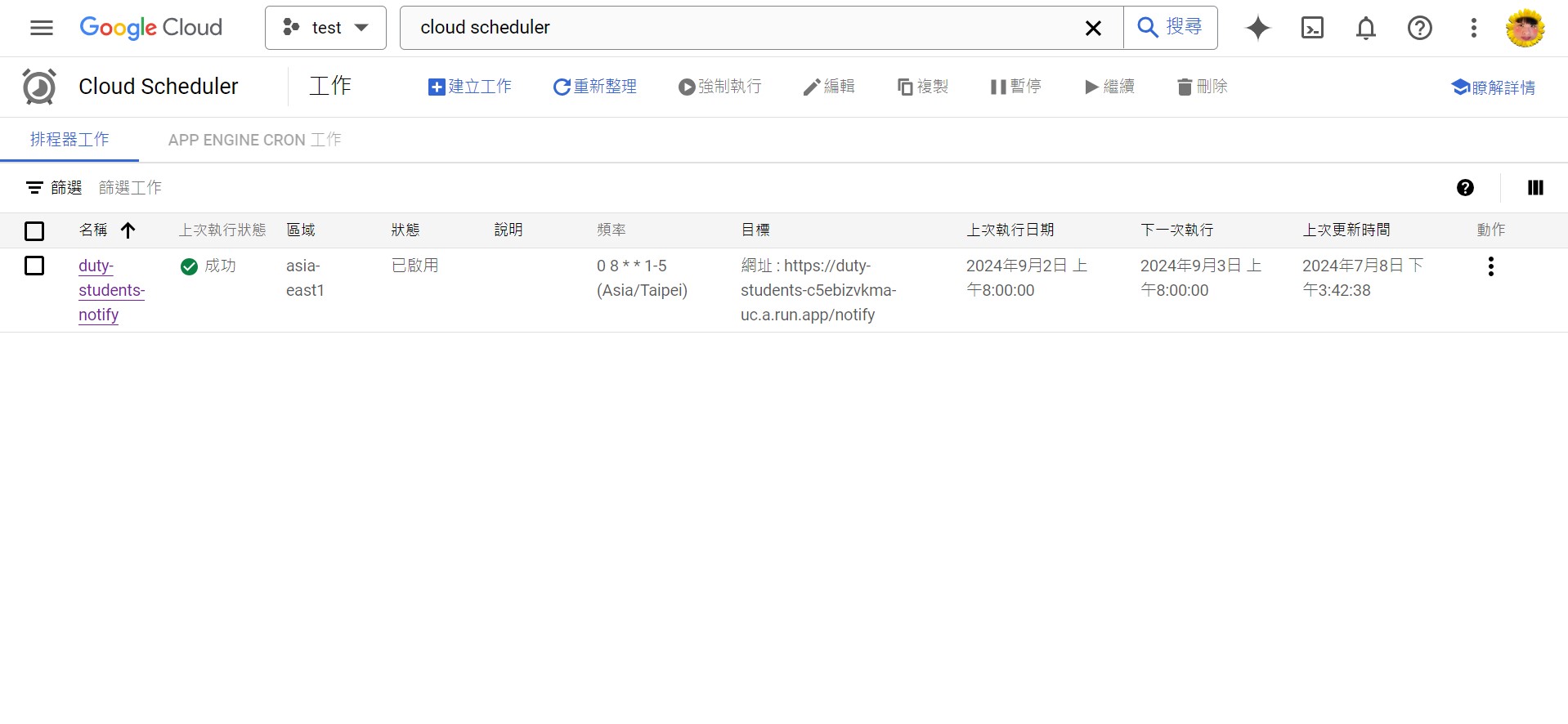This screenshot has width=1568, height=724.
Task: Click 建立工作 to create a job
Action: tap(469, 87)
